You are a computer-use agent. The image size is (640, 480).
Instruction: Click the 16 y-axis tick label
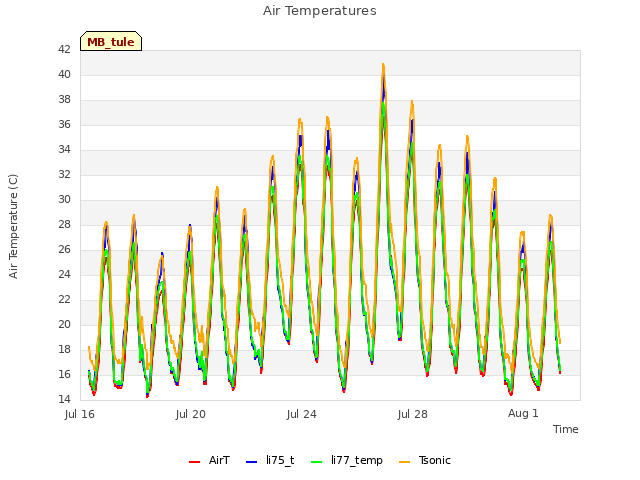tap(64, 374)
